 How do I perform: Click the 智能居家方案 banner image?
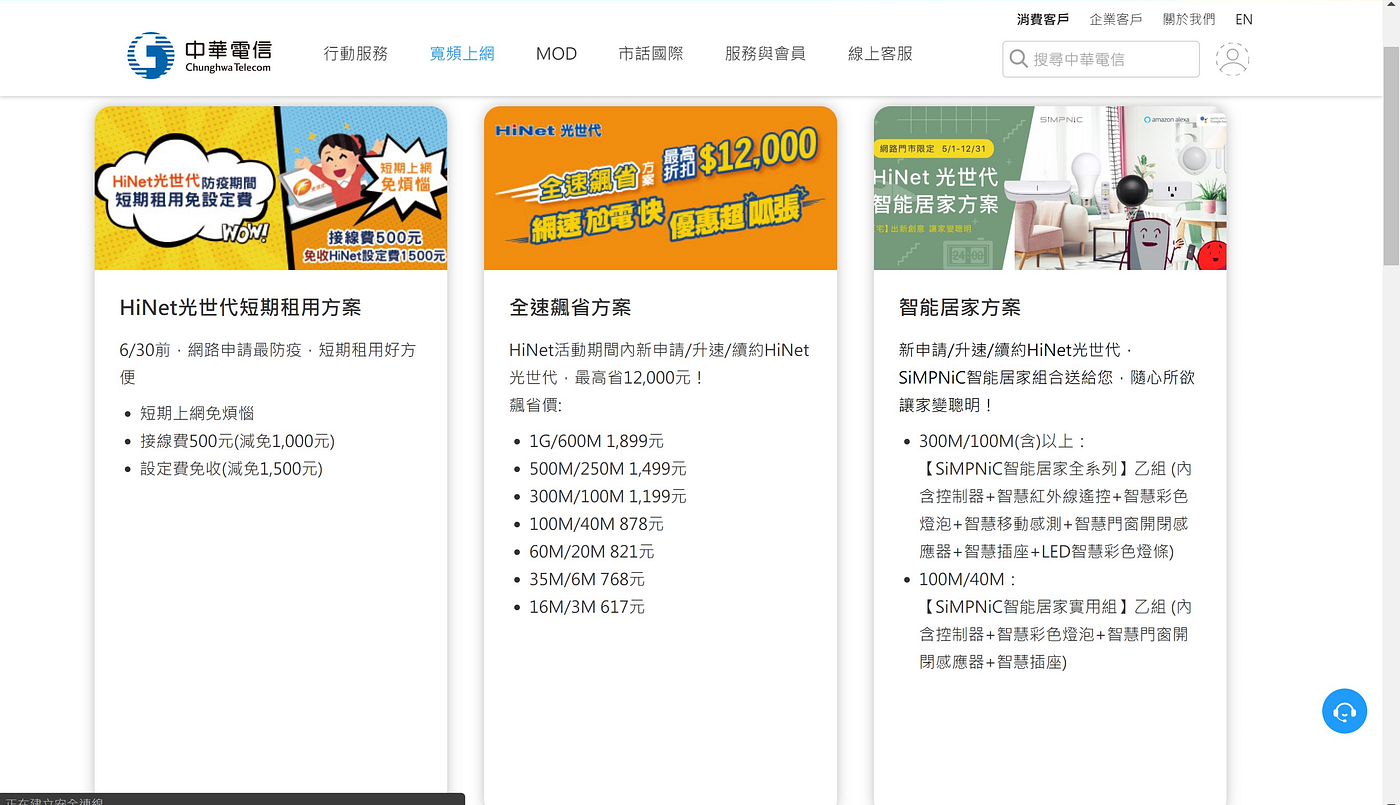pos(1050,188)
